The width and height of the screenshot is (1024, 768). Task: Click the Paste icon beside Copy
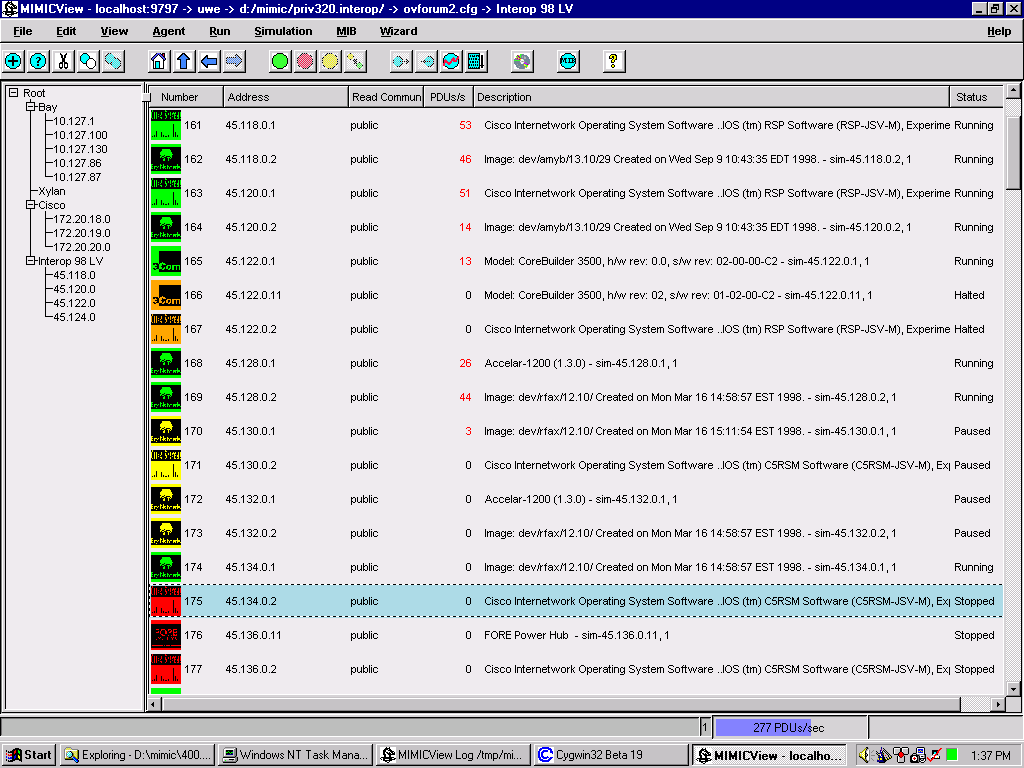(114, 61)
